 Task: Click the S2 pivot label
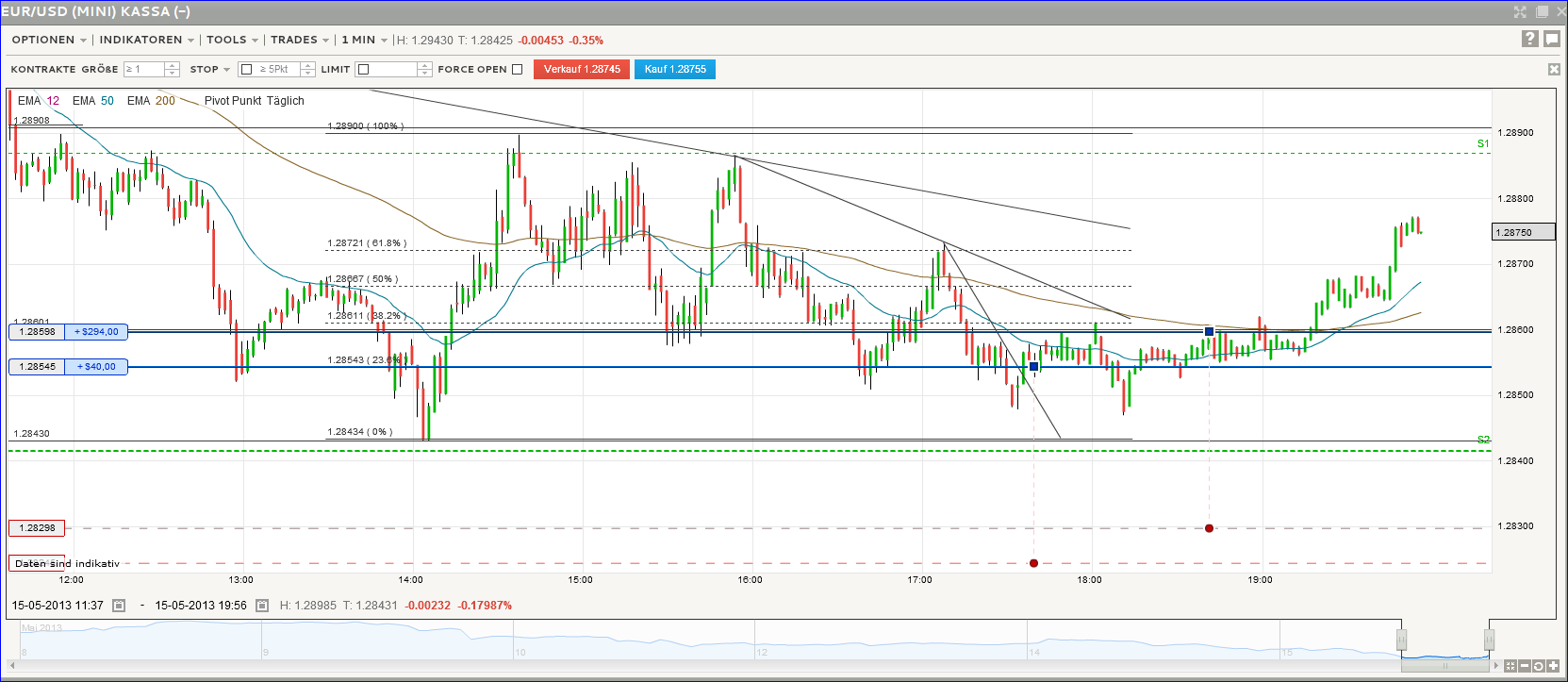[x=1483, y=441]
